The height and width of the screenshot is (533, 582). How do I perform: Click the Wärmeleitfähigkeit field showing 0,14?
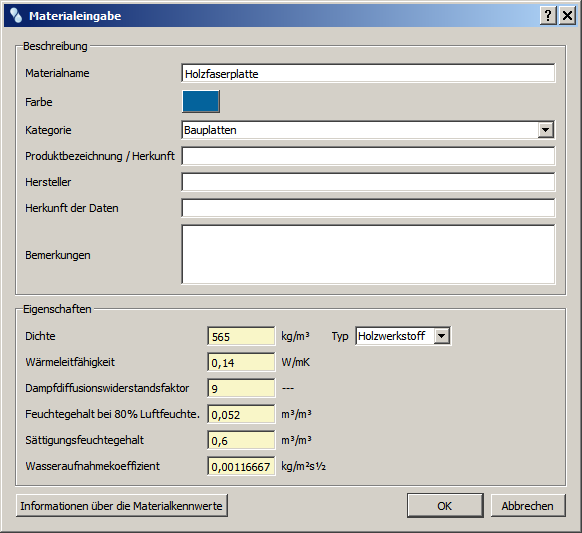[x=241, y=362]
